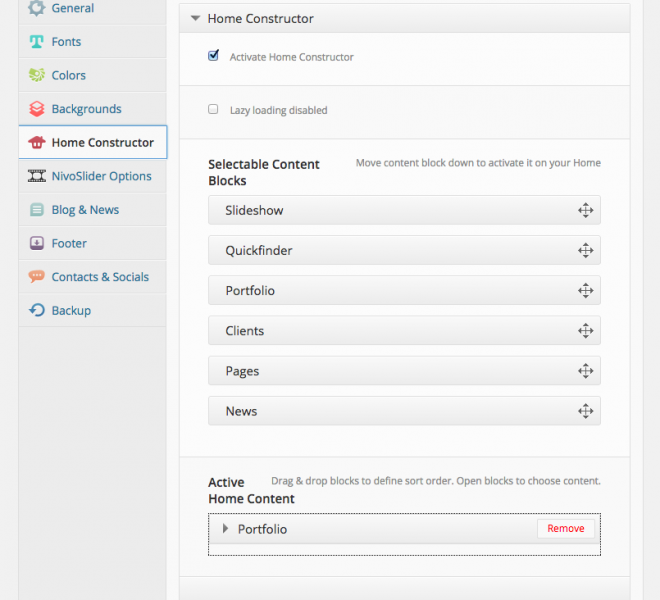Switch to NivoSlider Options tab
Viewport: 660px width, 600px height.
point(101,176)
